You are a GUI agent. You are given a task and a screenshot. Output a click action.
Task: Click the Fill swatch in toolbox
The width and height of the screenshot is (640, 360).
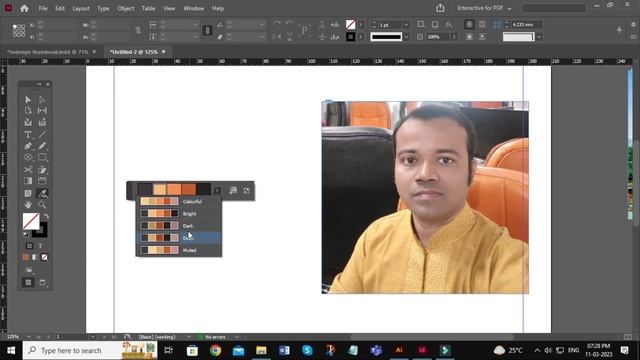point(31,221)
